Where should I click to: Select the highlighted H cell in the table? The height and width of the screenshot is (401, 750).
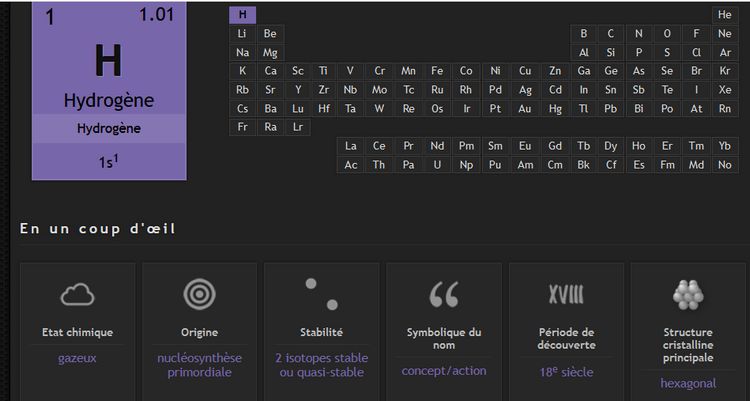[243, 15]
